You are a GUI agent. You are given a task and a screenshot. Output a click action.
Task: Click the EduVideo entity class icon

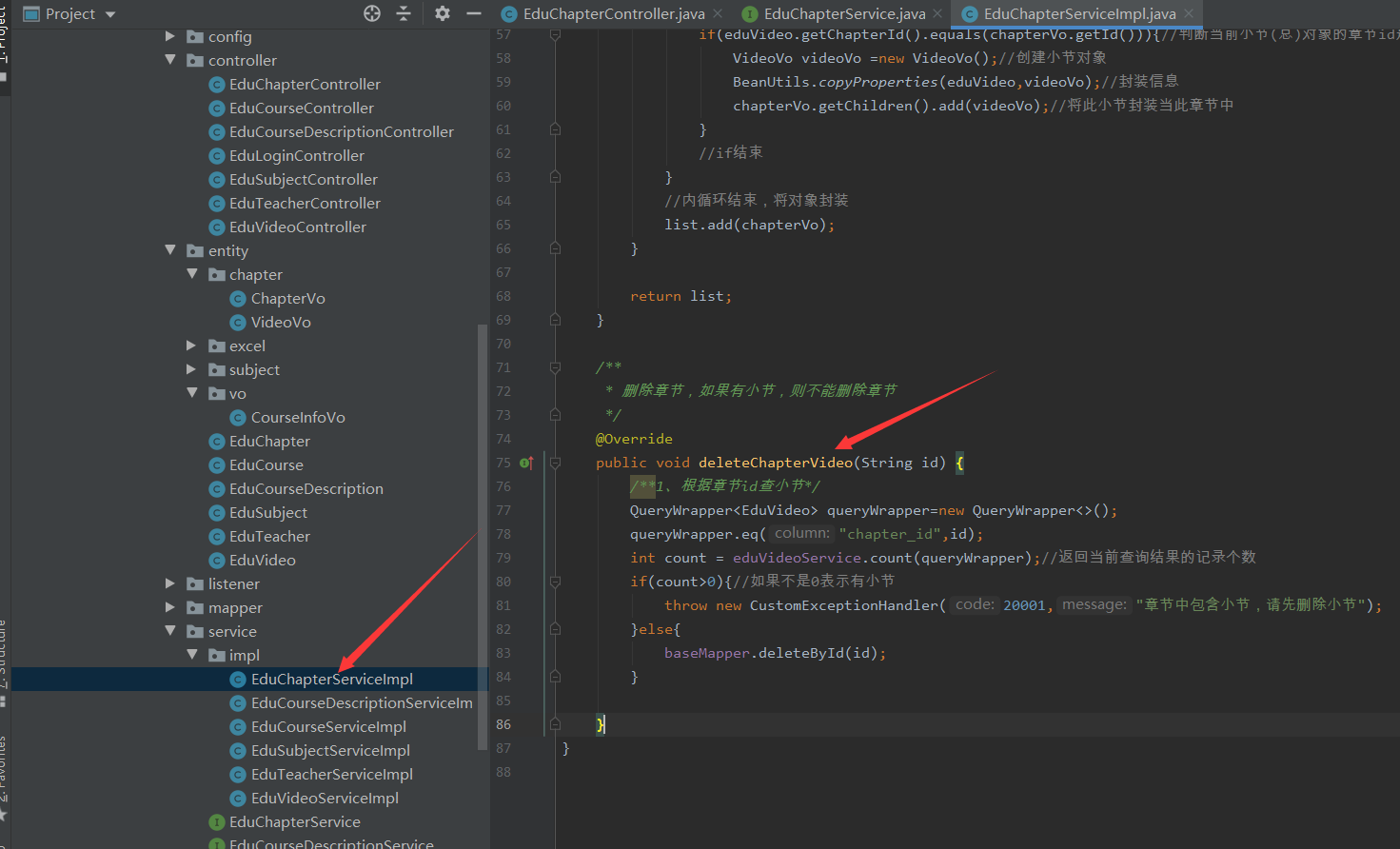216,561
